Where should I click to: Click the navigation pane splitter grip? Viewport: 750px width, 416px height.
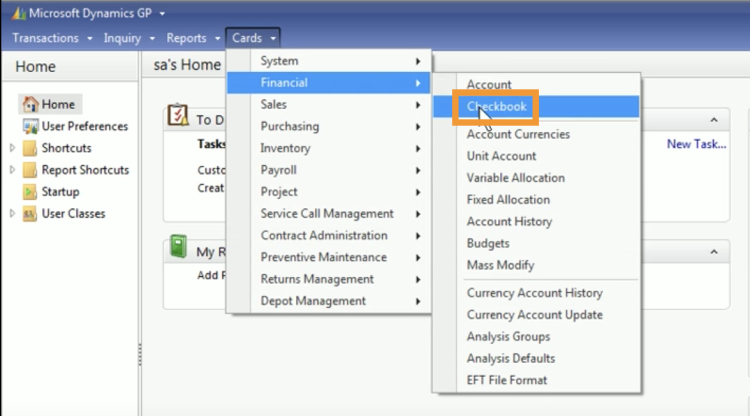pos(140,354)
